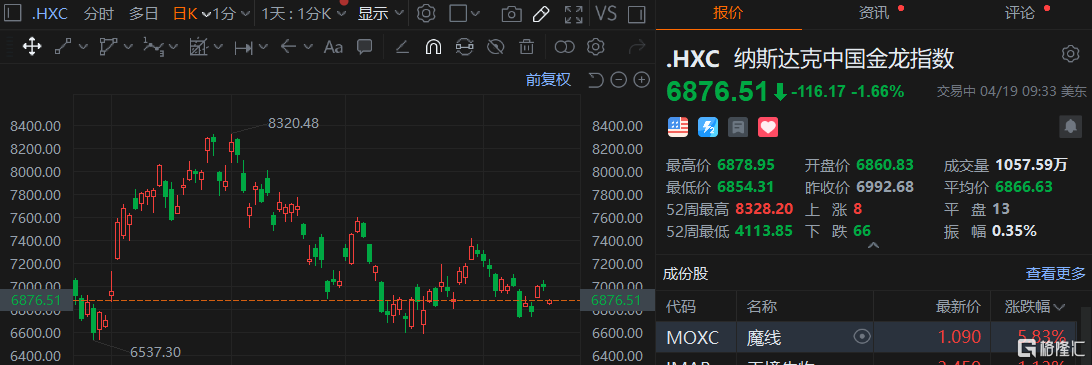Toggle watch eye icon on MOXC row
The image size is (1092, 365).
pyautogui.click(x=862, y=337)
